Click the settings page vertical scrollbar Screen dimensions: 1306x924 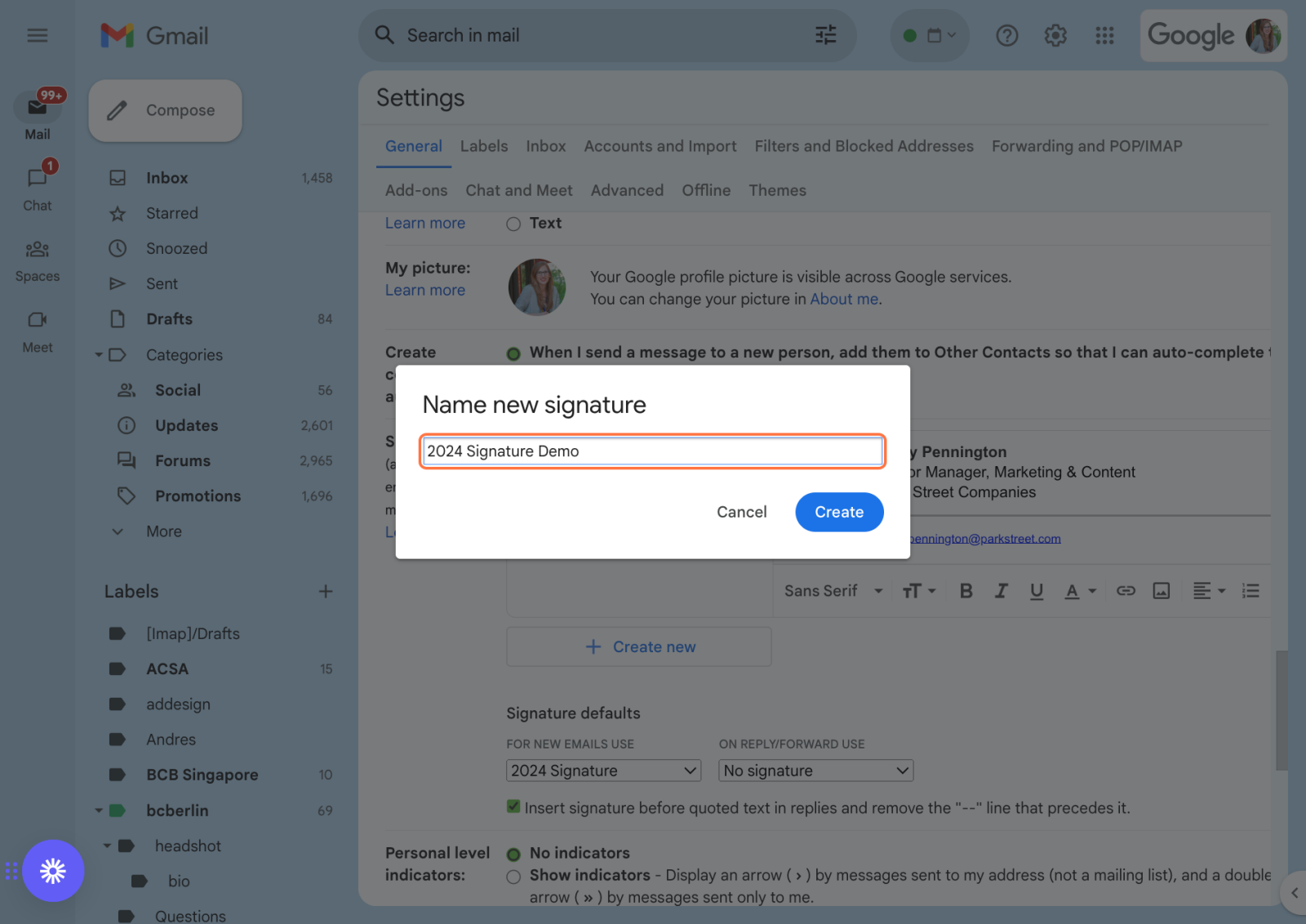[x=1282, y=710]
